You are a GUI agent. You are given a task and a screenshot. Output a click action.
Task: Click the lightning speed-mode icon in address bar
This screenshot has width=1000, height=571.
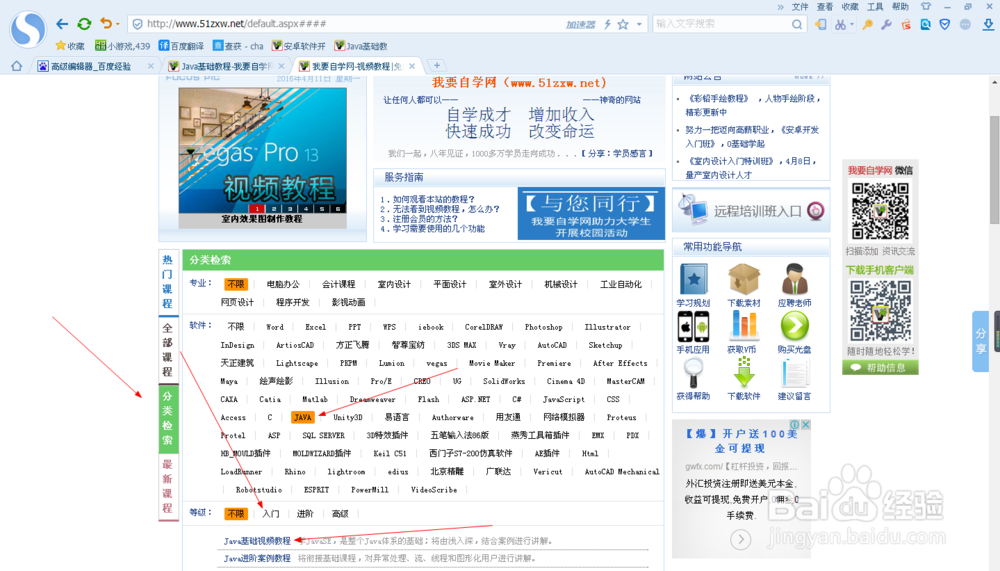click(x=607, y=24)
